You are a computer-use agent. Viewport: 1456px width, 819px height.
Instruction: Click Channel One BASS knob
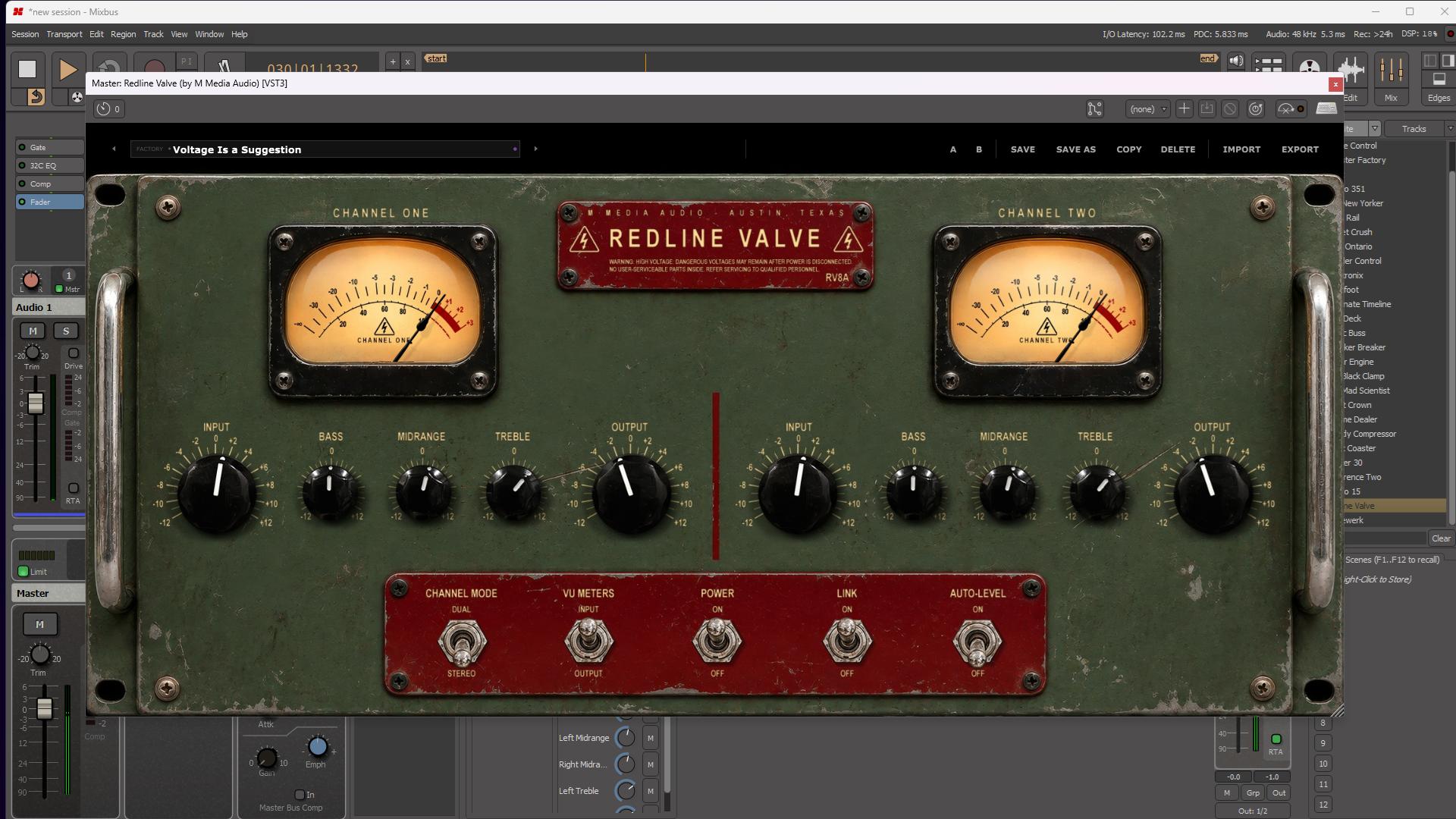[331, 492]
